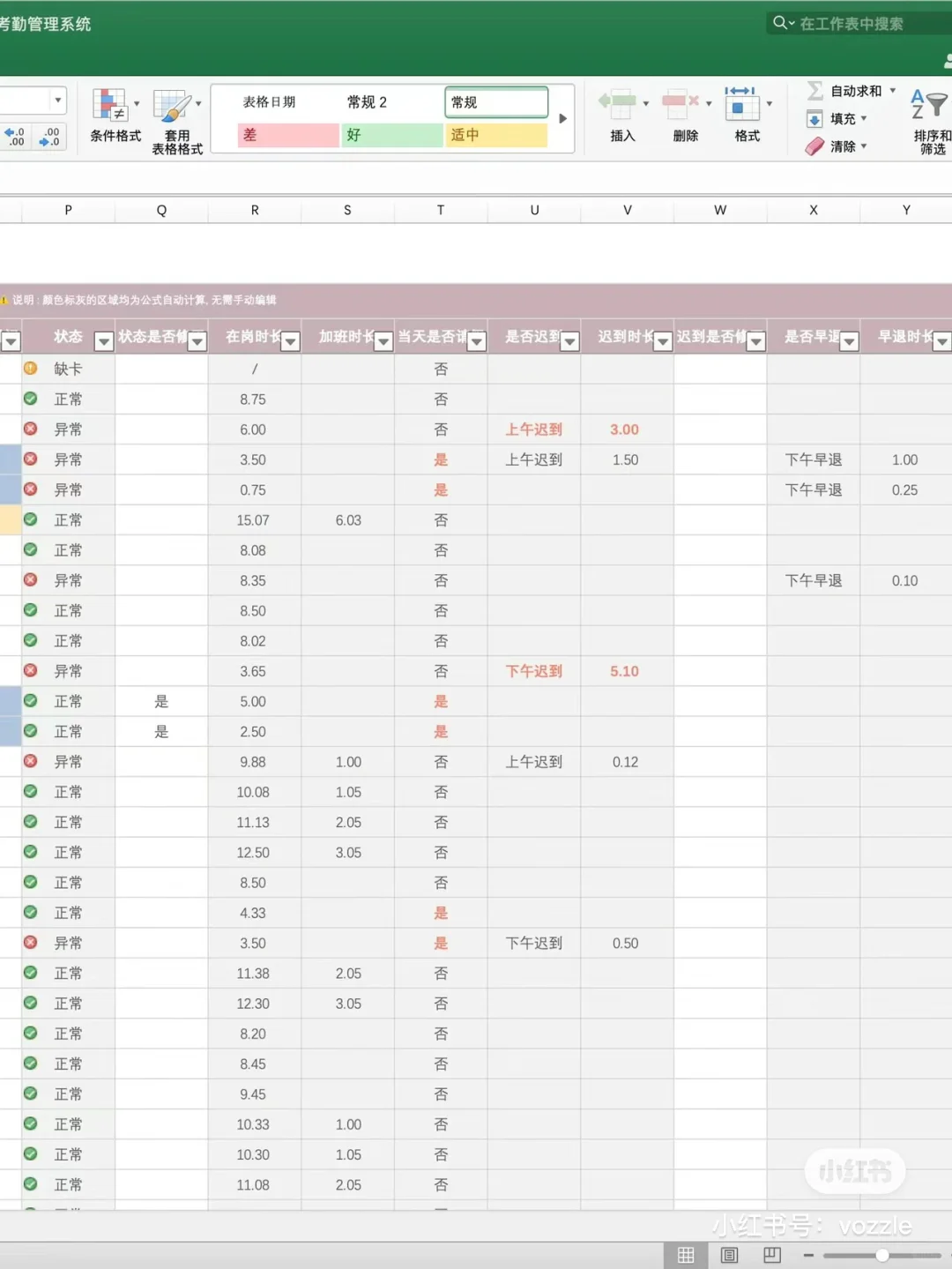The width and height of the screenshot is (952, 1269).
Task: Click the 删除 delete cells icon
Action: click(x=680, y=104)
